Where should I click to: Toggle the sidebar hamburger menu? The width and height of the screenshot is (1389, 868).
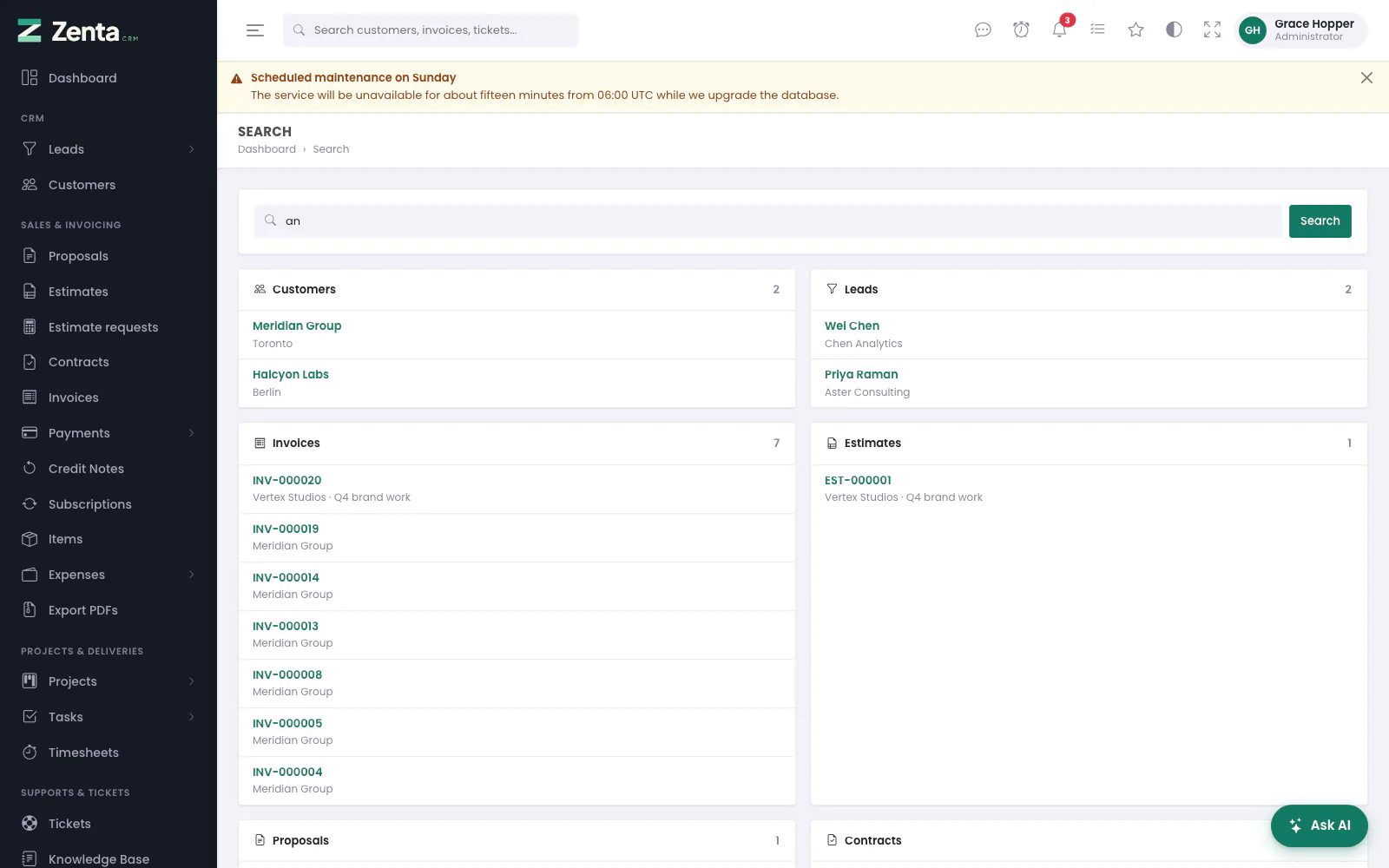[255, 30]
